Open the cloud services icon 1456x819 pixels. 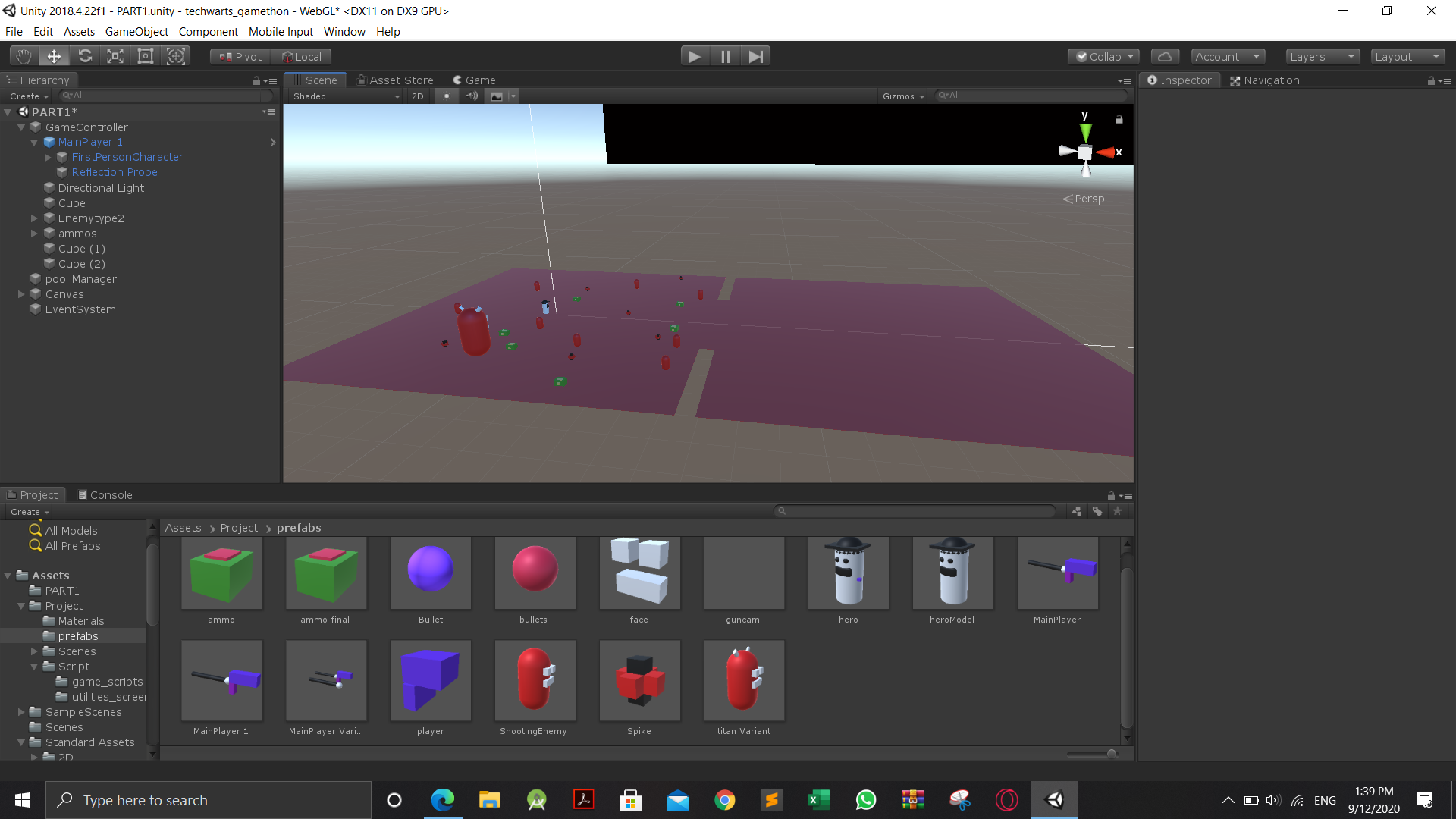pos(1165,56)
